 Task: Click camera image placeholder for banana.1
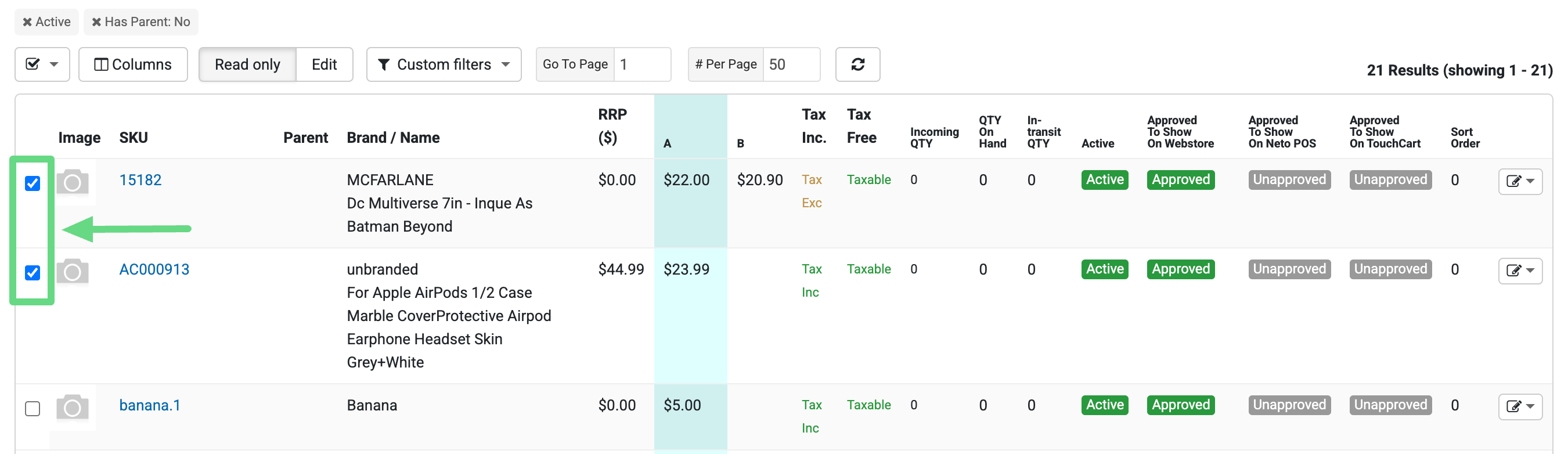73,407
